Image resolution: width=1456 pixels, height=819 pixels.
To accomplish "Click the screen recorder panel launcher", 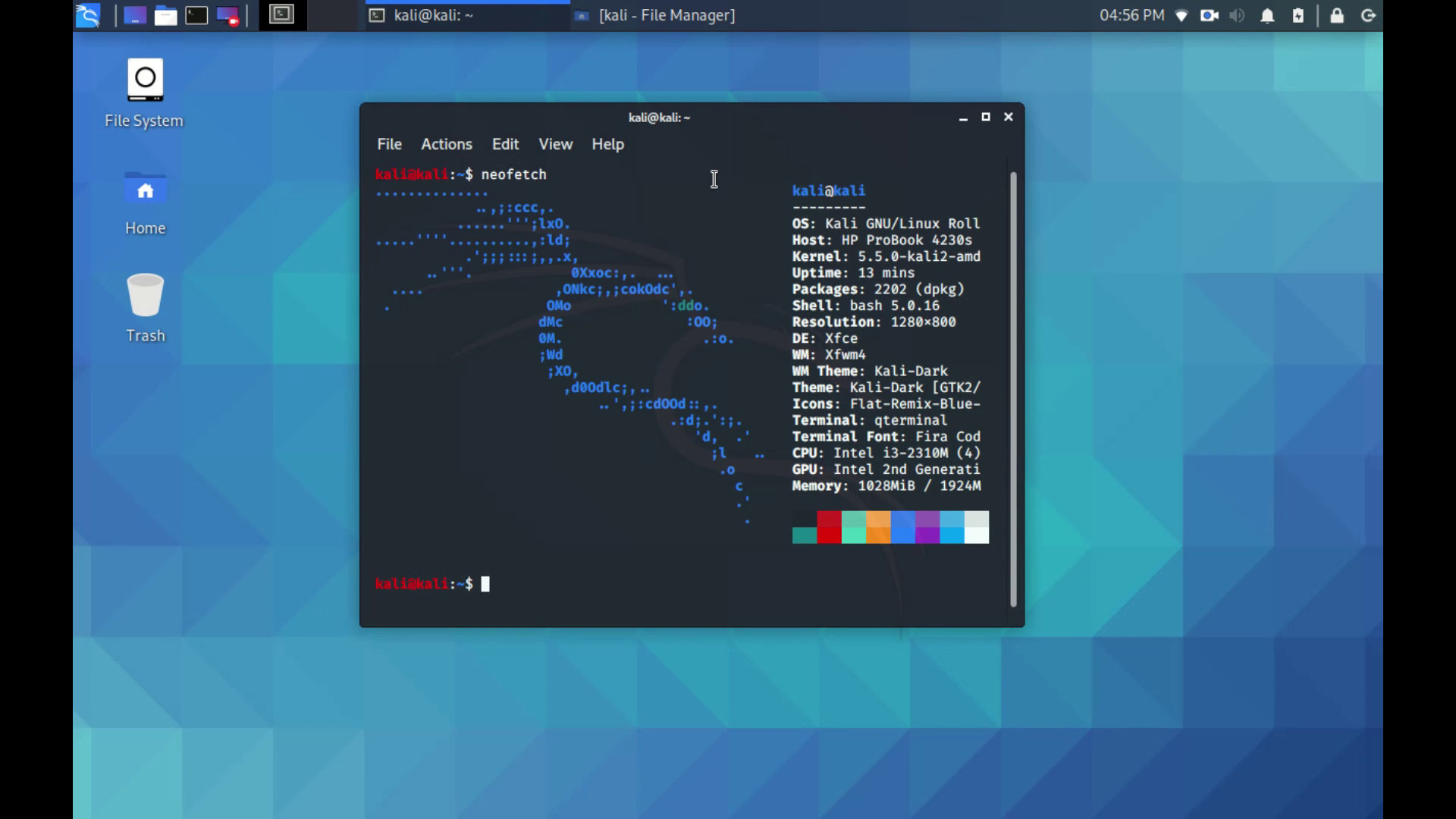I will (x=227, y=15).
